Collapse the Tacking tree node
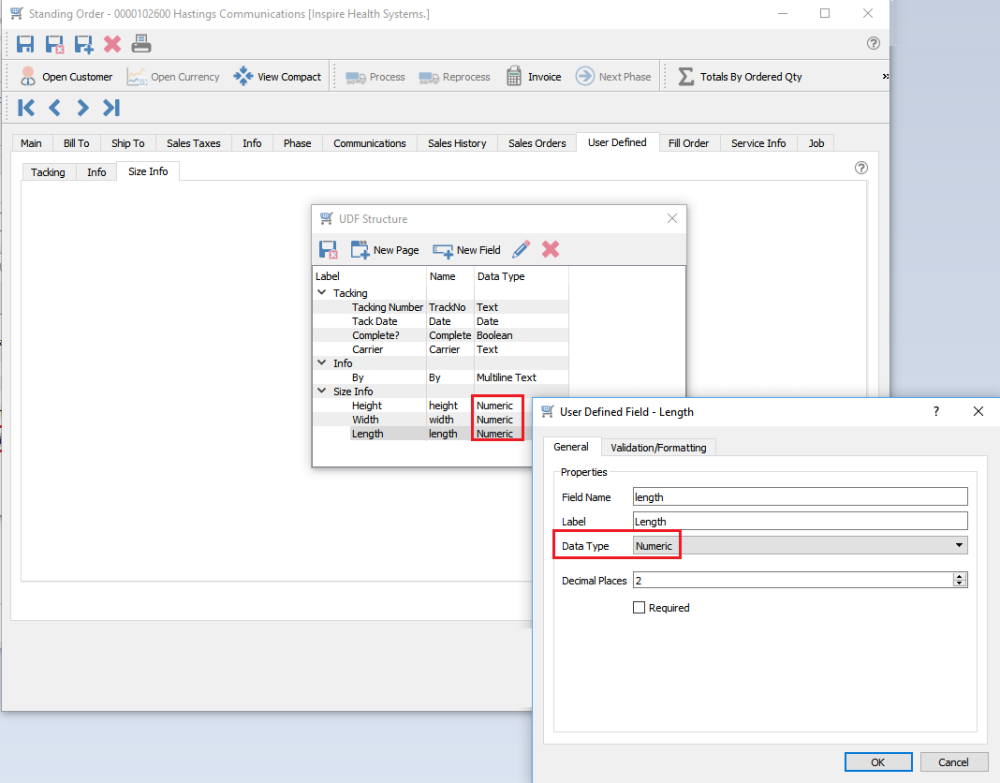1000x783 pixels. 322,293
